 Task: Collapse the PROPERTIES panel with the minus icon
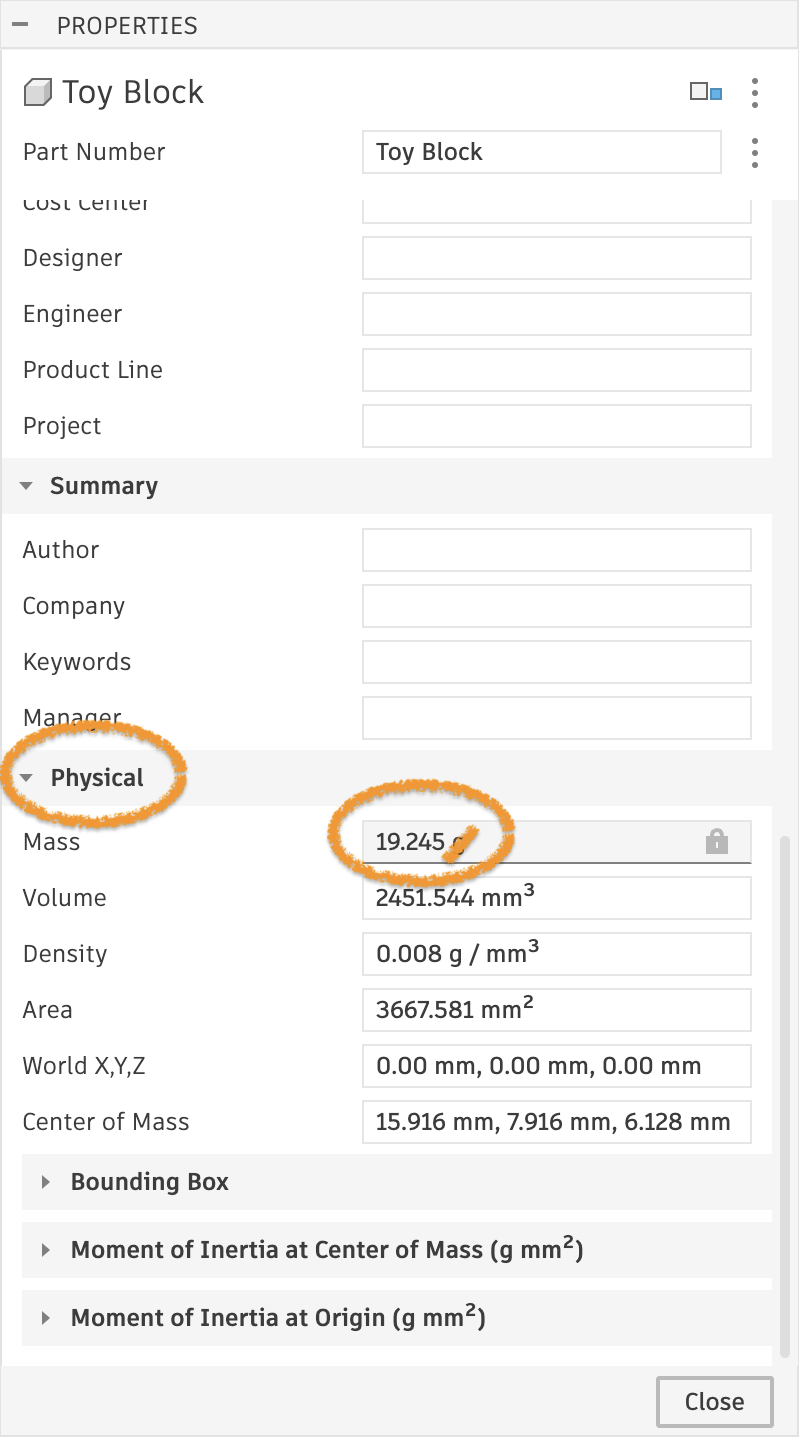[x=20, y=25]
